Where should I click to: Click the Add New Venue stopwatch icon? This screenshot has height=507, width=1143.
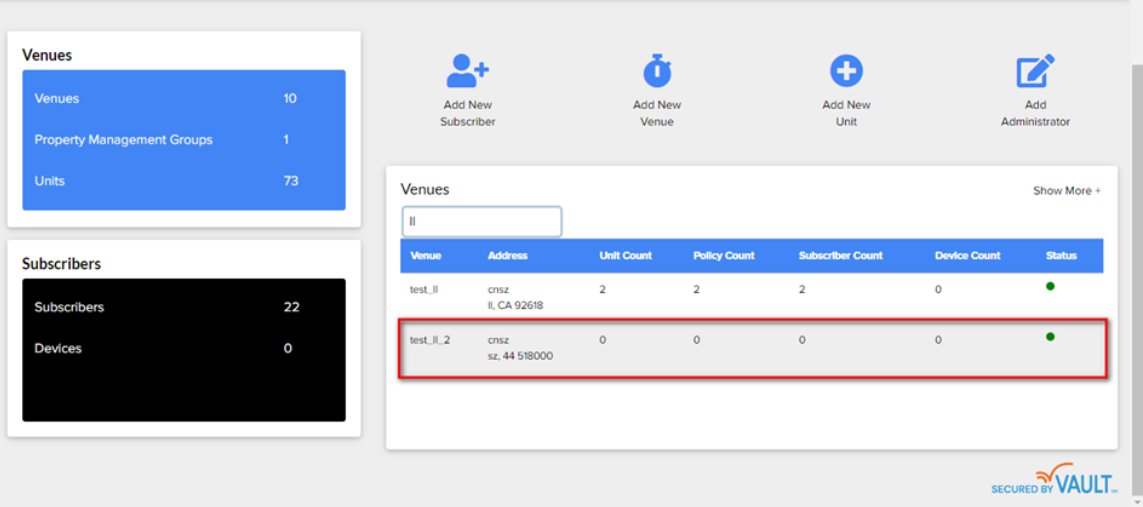point(657,72)
